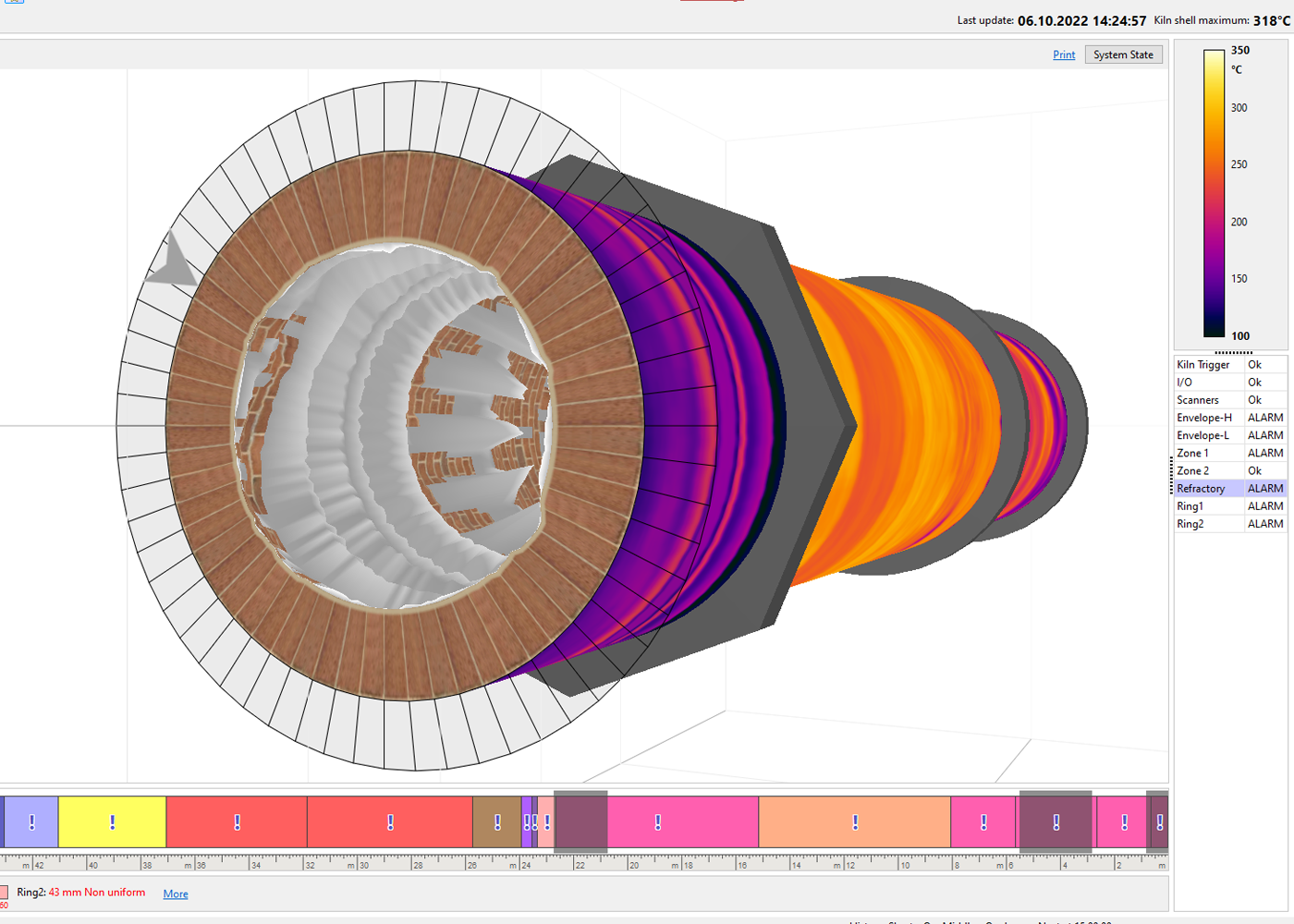Click the alarm mark in lavender zone

tap(32, 821)
